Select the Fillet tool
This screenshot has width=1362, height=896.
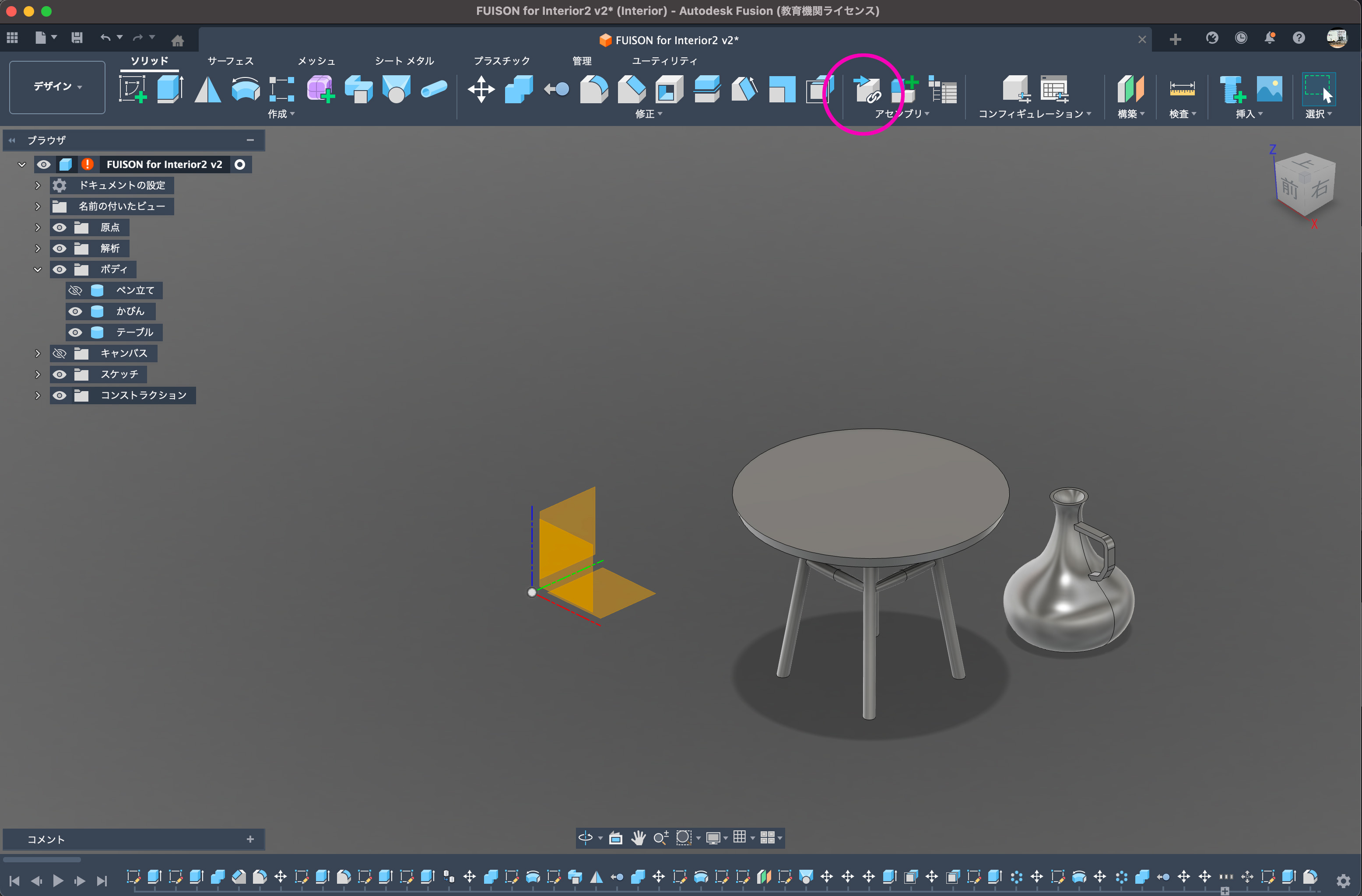[594, 89]
